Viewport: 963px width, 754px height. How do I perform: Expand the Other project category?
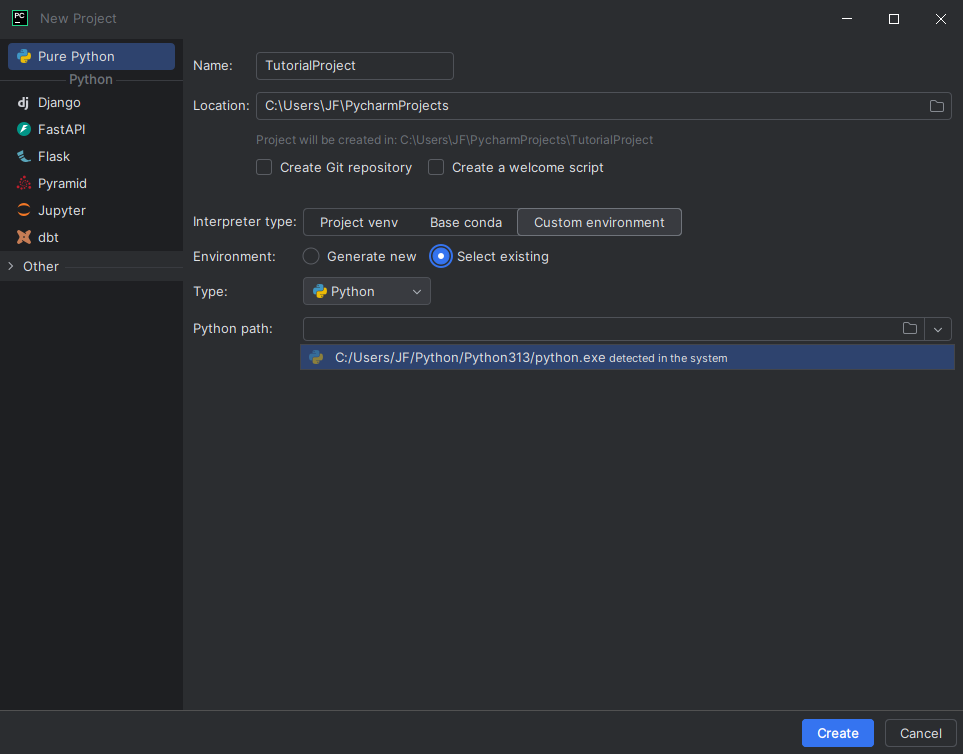(10, 266)
